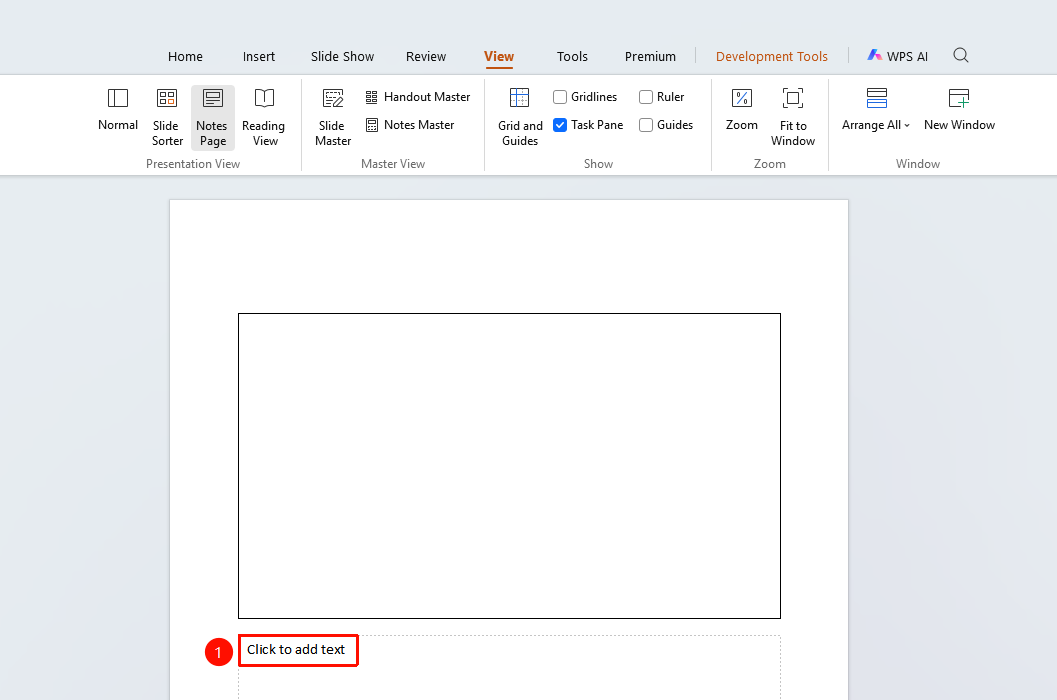
Task: Open the Home tab
Action: [185, 57]
